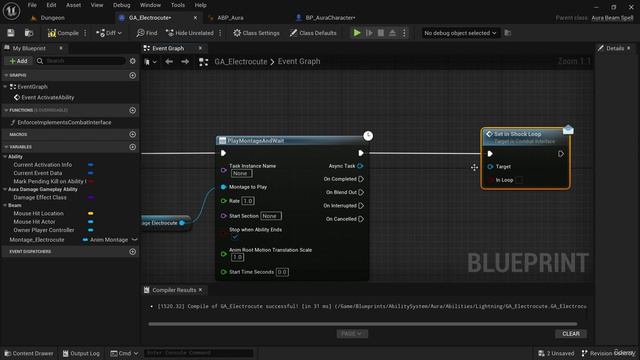Open the Window menu

[x=150, y=5]
